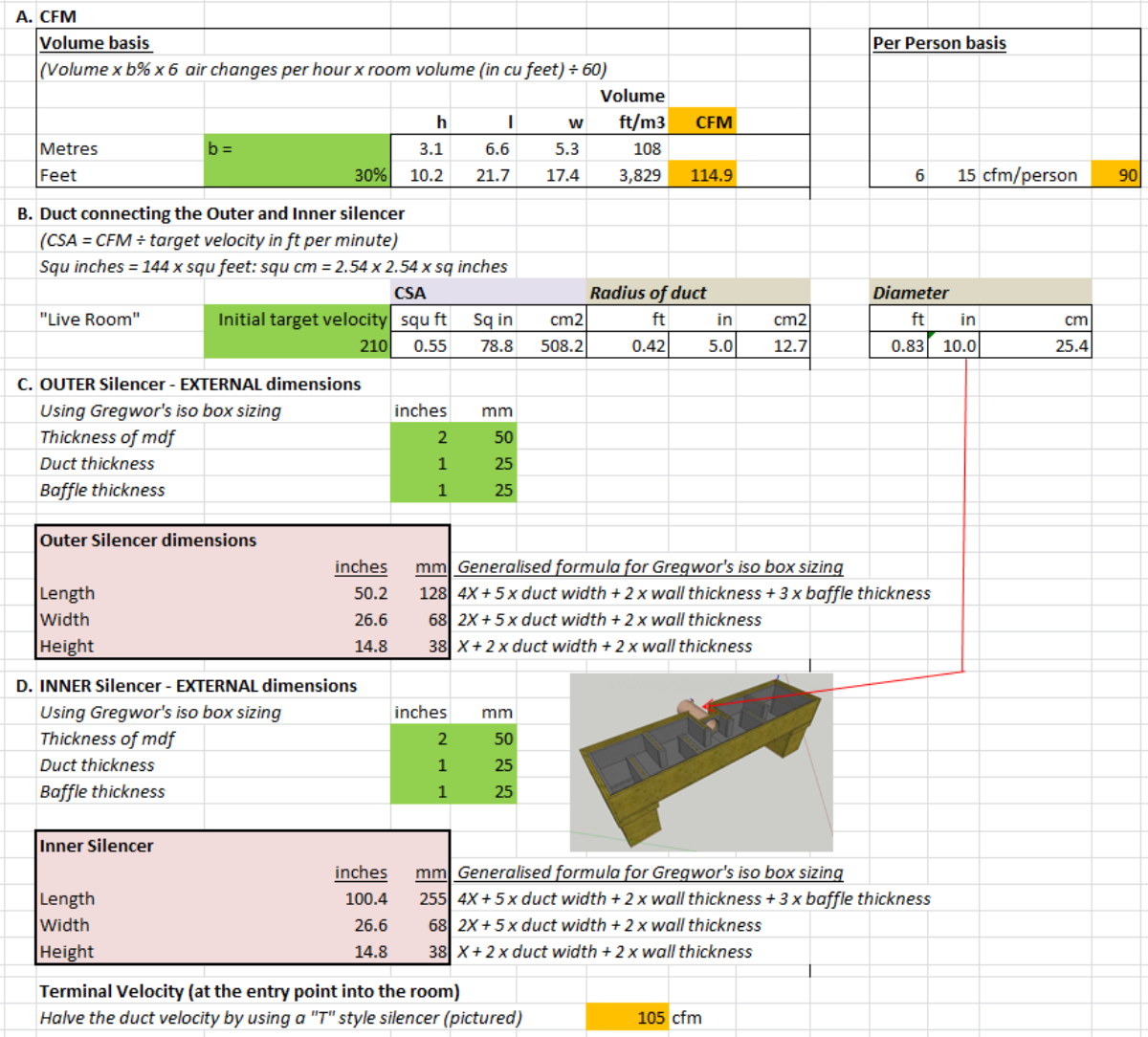Image resolution: width=1148 pixels, height=1037 pixels.
Task: Click the 'Per Person basis' heading
Action: [x=939, y=43]
